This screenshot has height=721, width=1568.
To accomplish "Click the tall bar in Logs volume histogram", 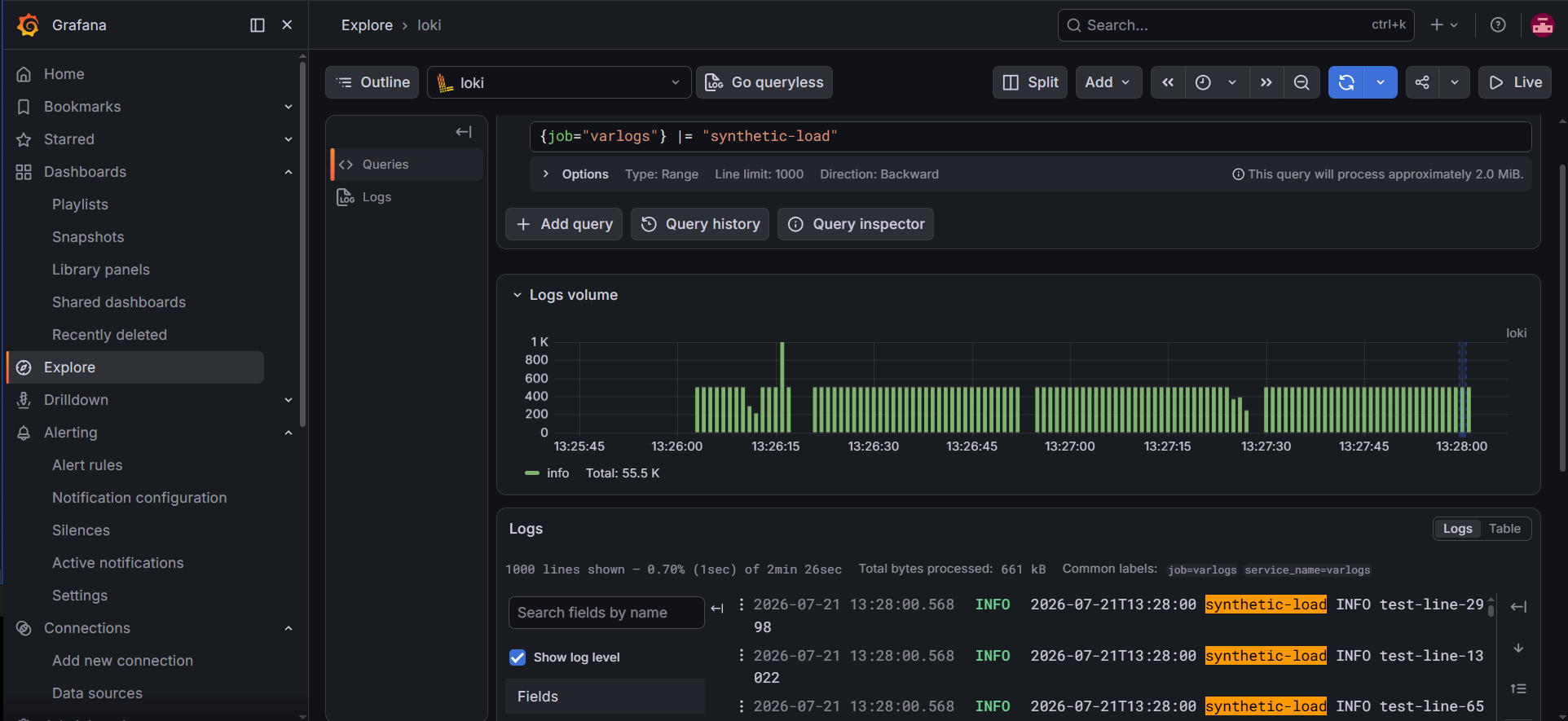I will pyautogui.click(x=782, y=387).
